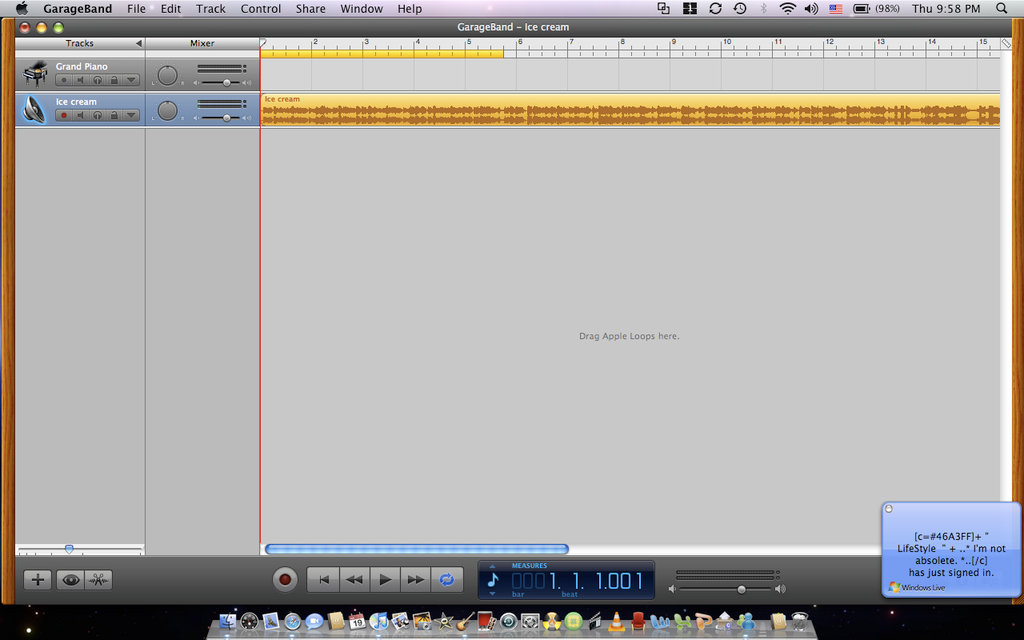Open the track editor scissors button

99,580
